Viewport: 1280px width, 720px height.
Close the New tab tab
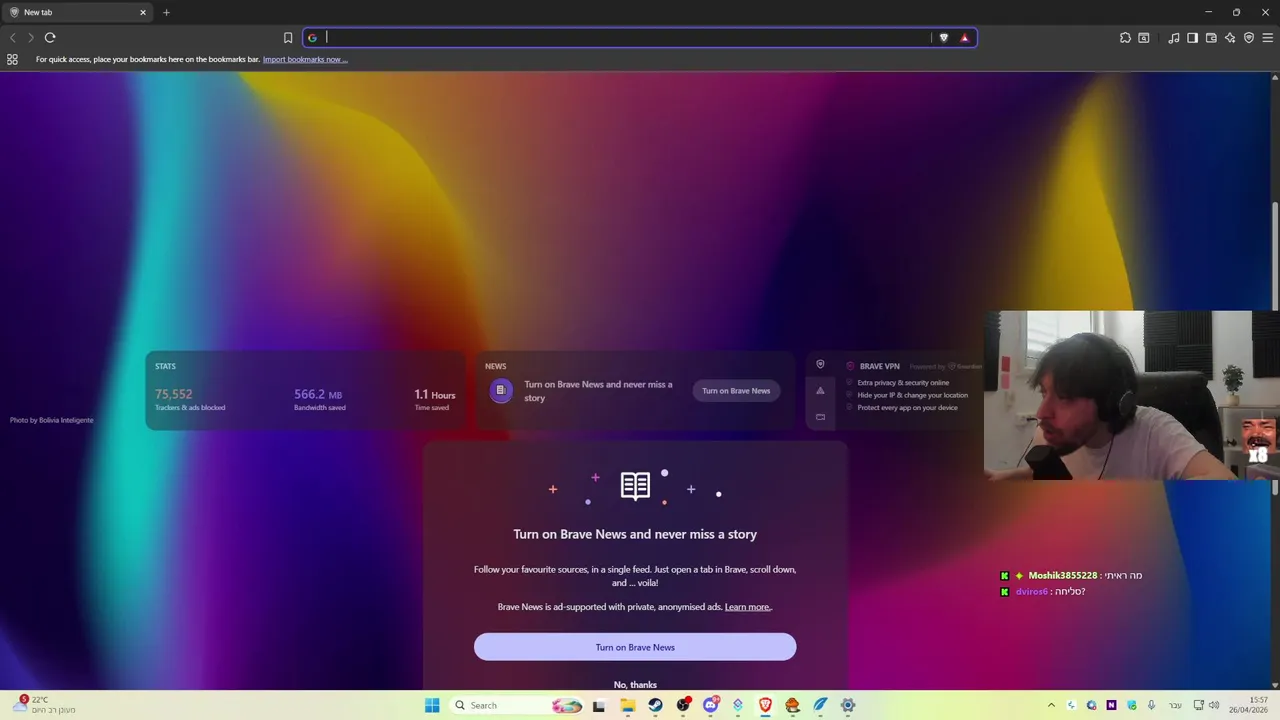143,12
